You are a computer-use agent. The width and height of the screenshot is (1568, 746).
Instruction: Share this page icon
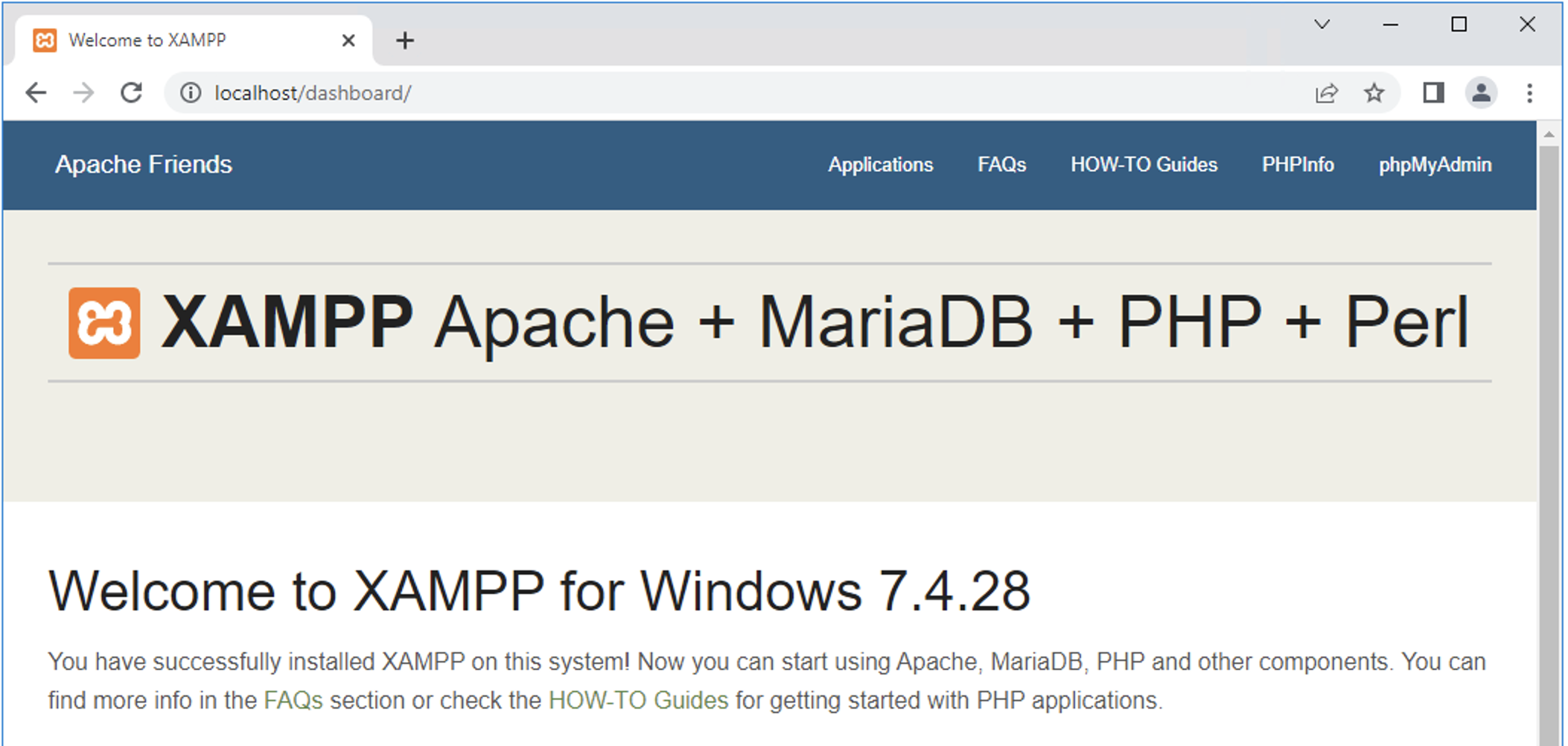tap(1326, 93)
